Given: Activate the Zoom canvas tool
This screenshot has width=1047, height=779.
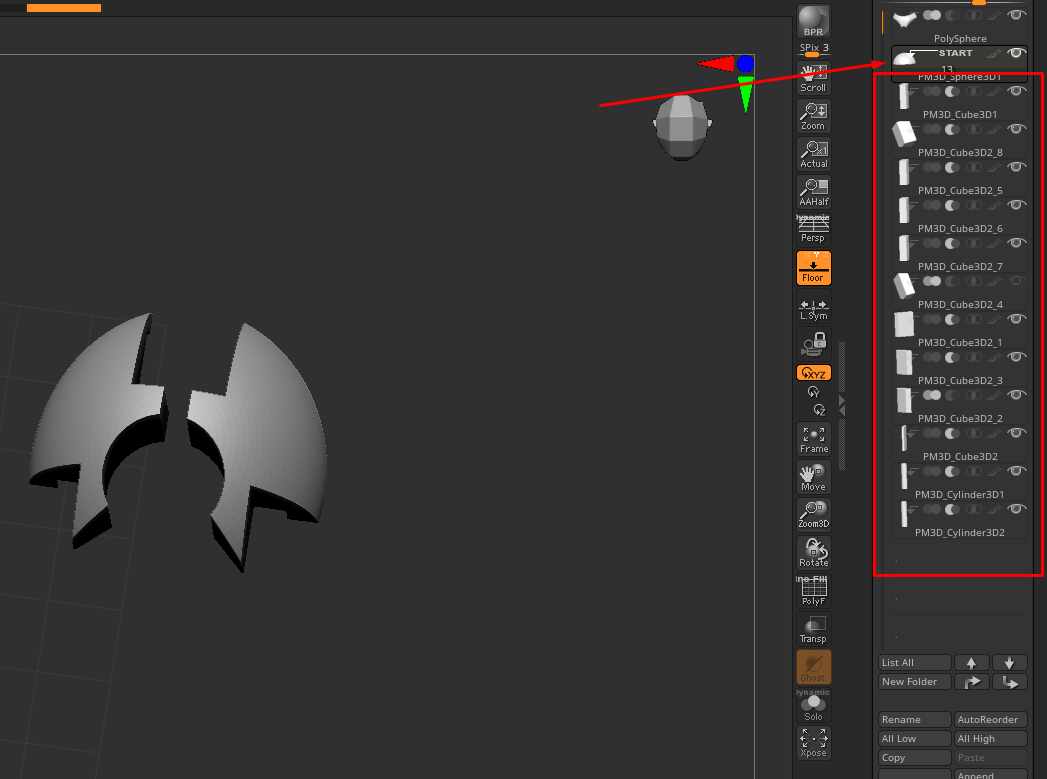Looking at the screenshot, I should 813,116.
